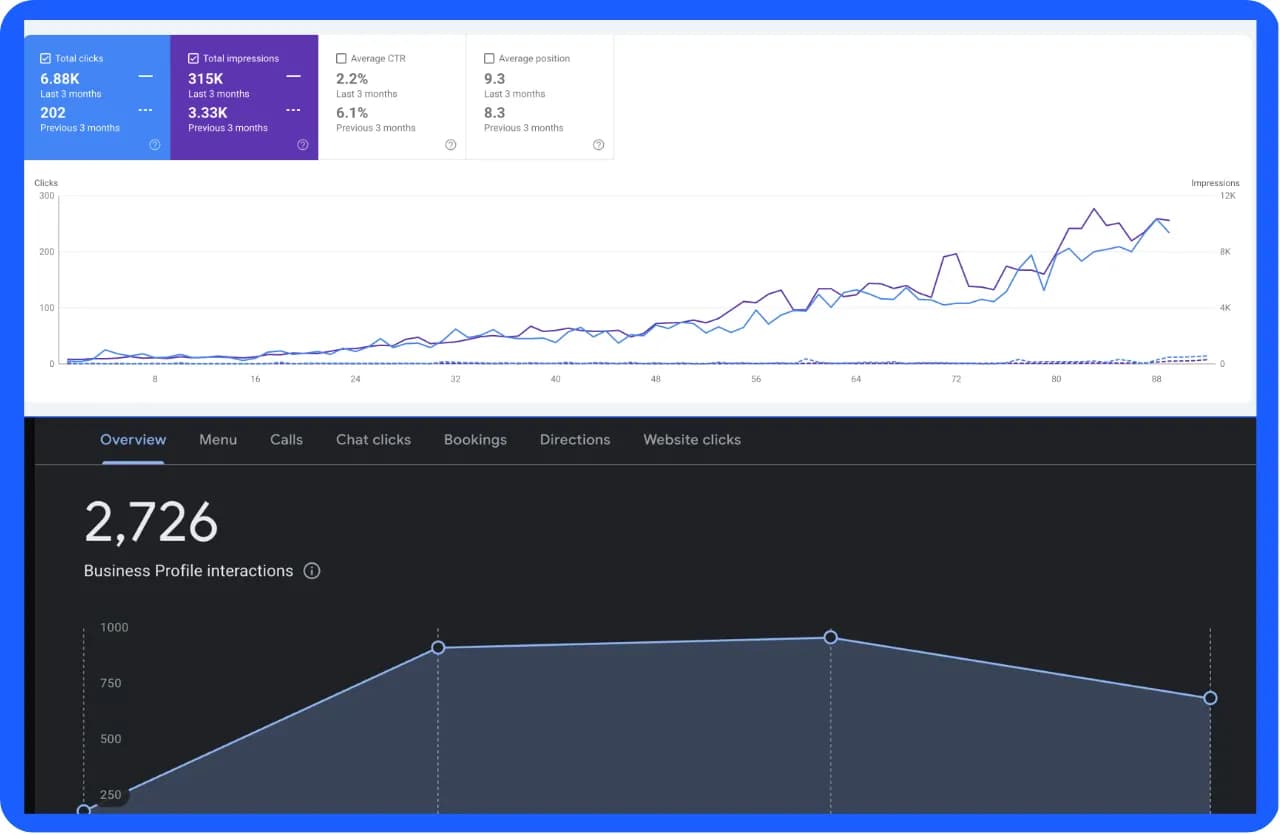Enable the Average position checkbox
This screenshot has width=1280, height=835.
490,59
